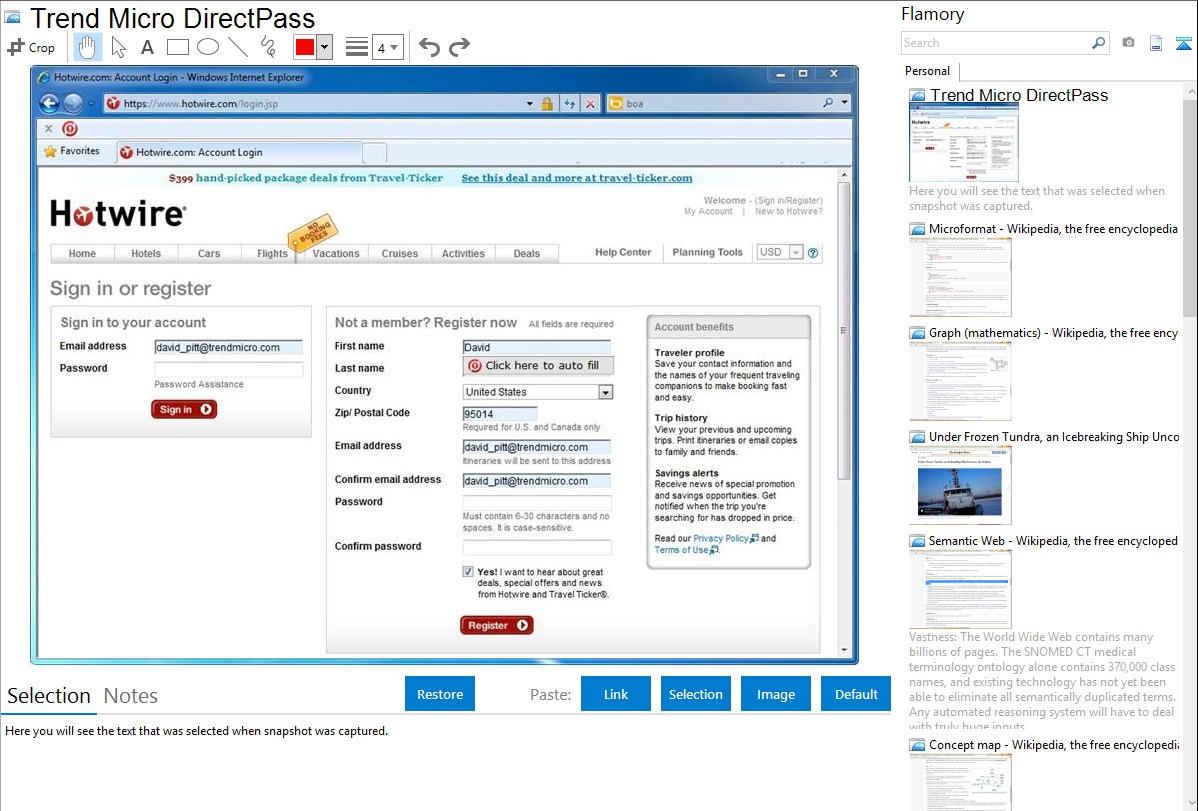
Task: Open the color picker dropdown arrow
Action: pos(325,47)
